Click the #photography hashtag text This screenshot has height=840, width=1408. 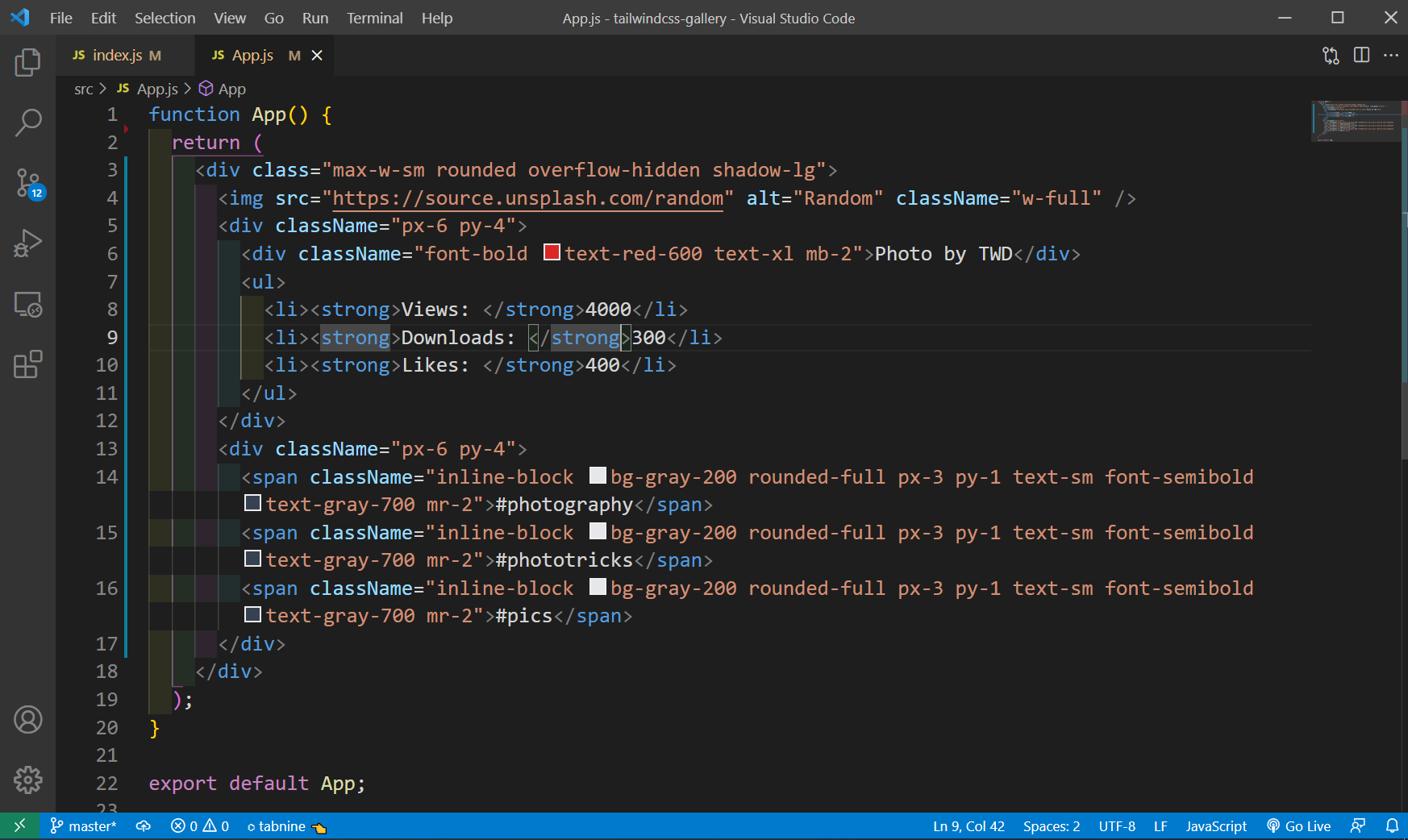click(564, 505)
